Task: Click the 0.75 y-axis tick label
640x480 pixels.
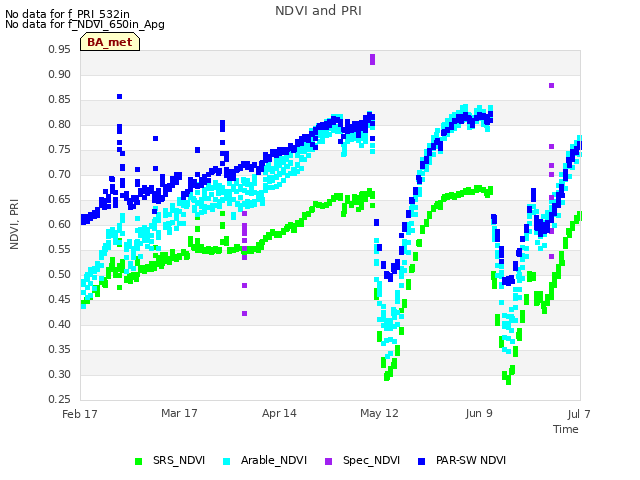Action: point(59,150)
